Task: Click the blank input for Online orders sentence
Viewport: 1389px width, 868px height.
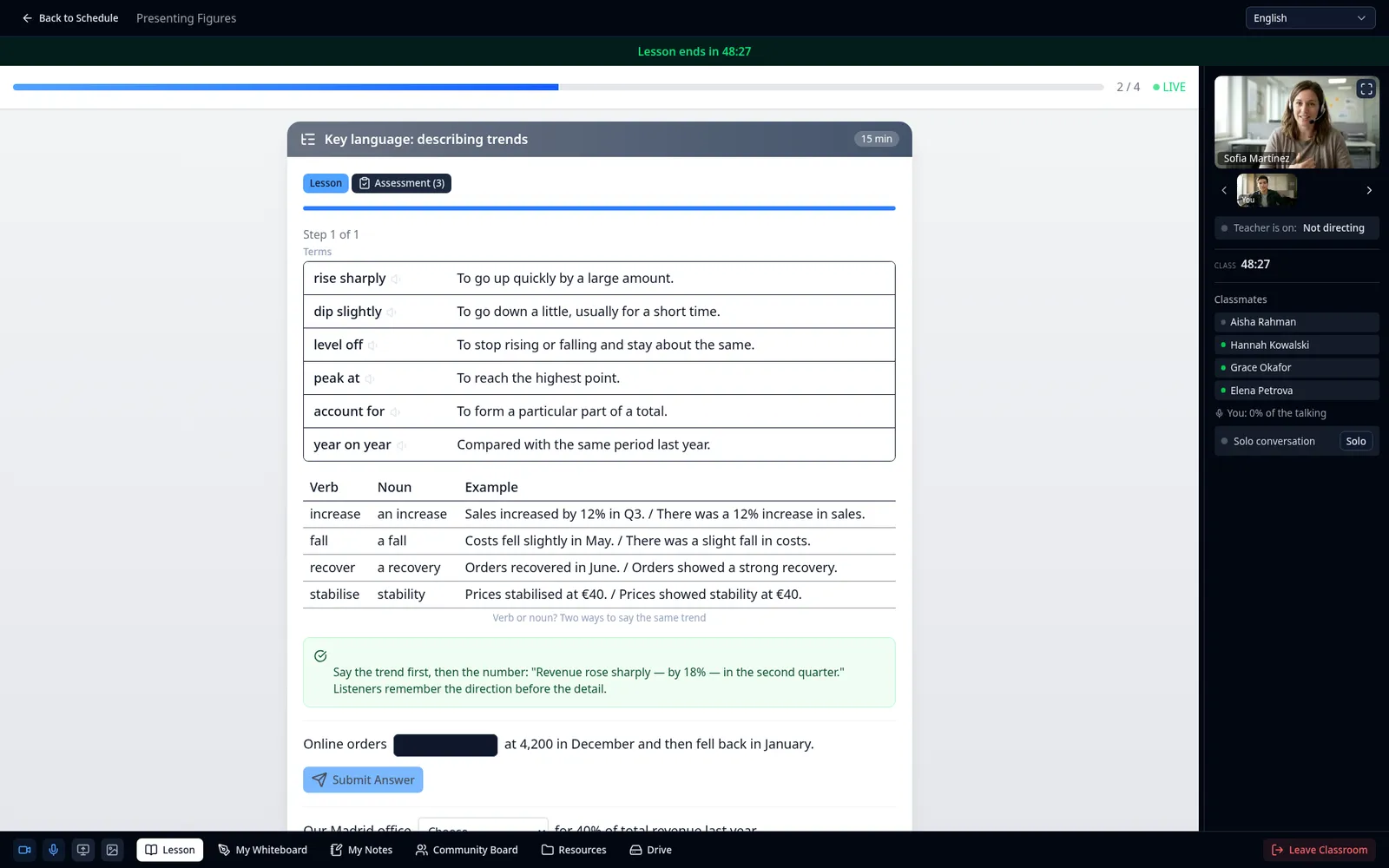Action: 445,745
